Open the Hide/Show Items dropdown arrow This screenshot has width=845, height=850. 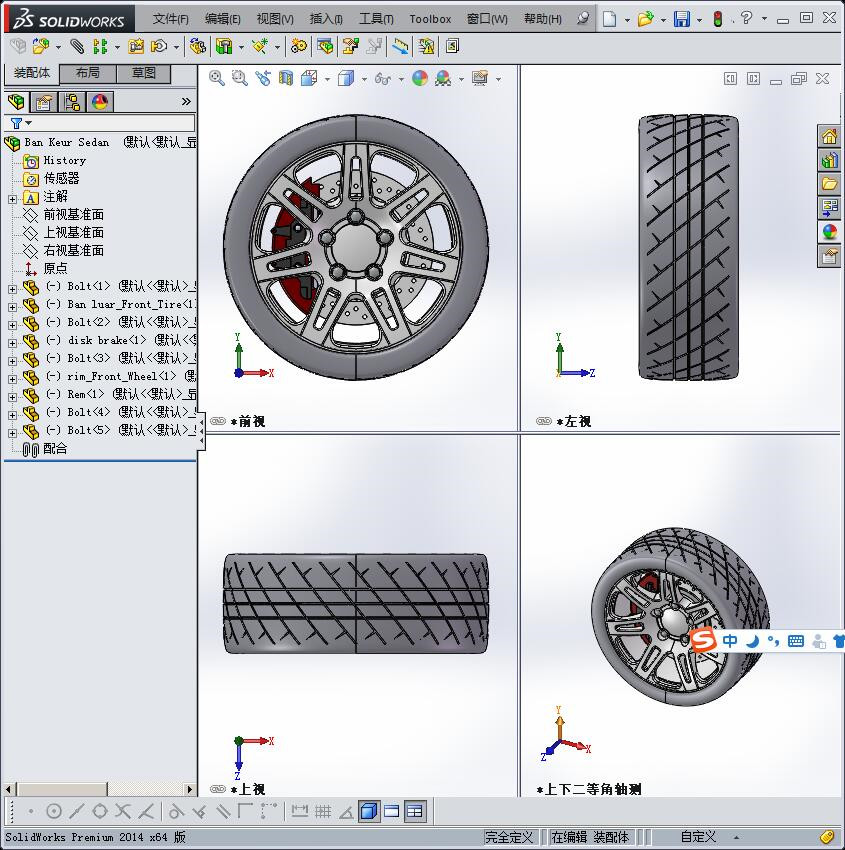coord(401,79)
